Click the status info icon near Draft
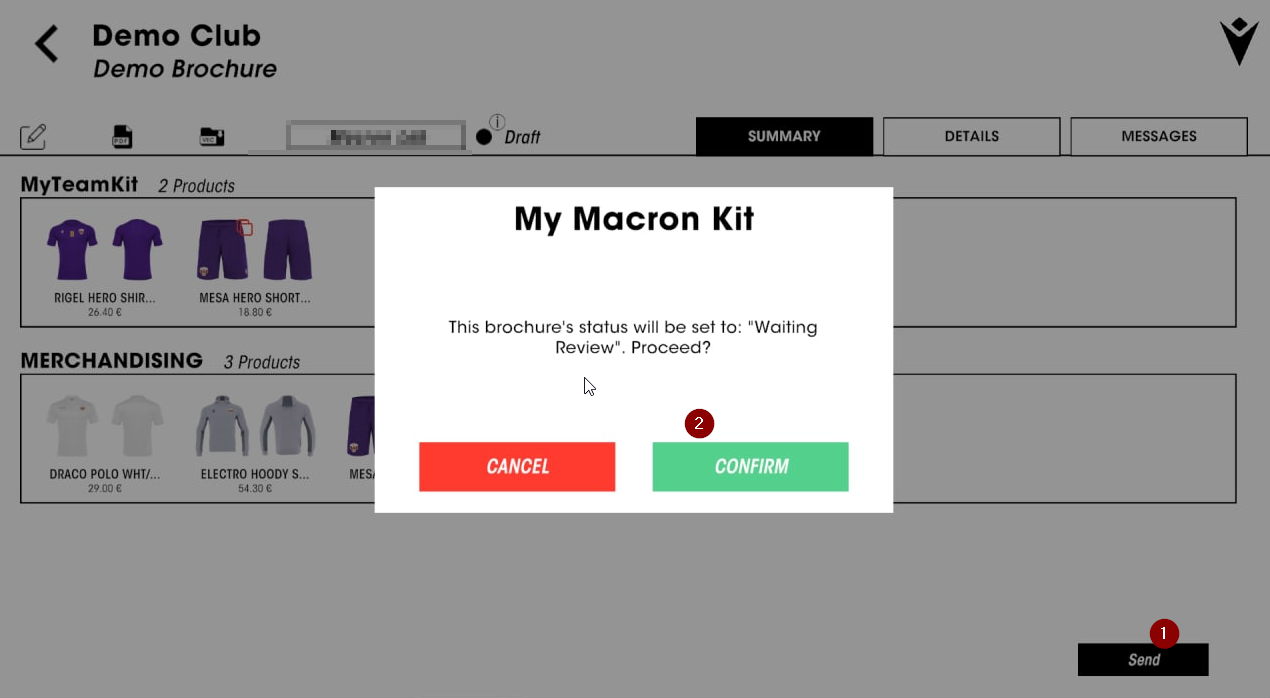This screenshot has height=698, width=1270. point(497,122)
